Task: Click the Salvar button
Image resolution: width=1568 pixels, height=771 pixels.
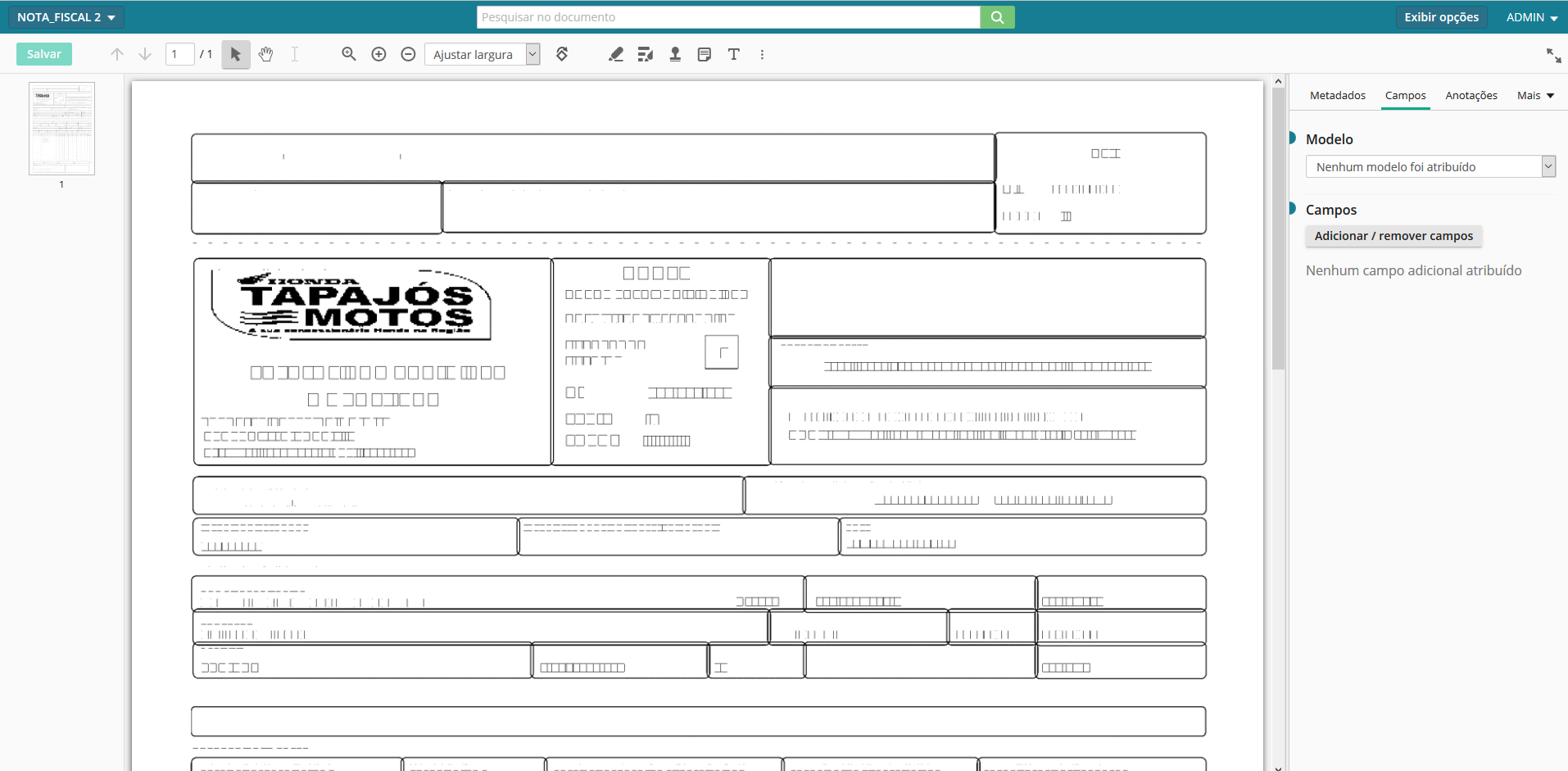Action: [44, 54]
